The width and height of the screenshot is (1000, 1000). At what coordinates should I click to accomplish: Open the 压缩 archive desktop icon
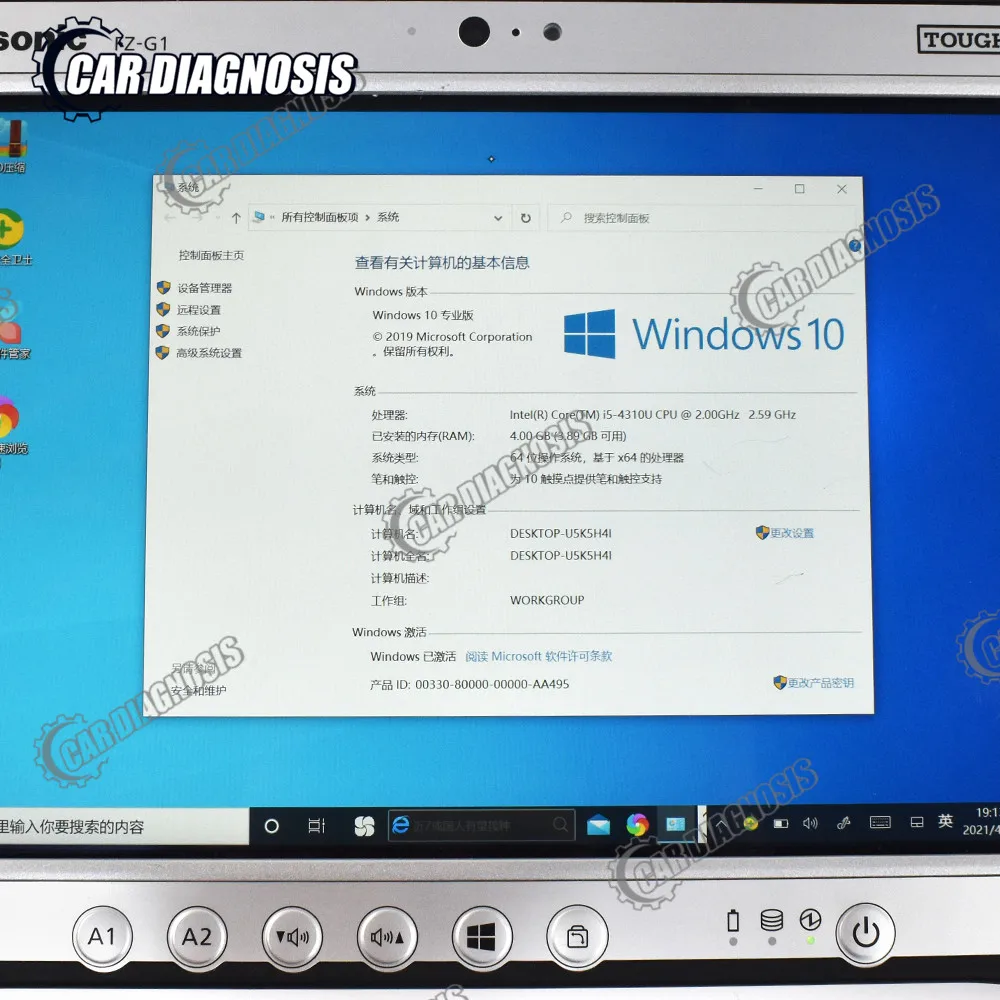13,147
